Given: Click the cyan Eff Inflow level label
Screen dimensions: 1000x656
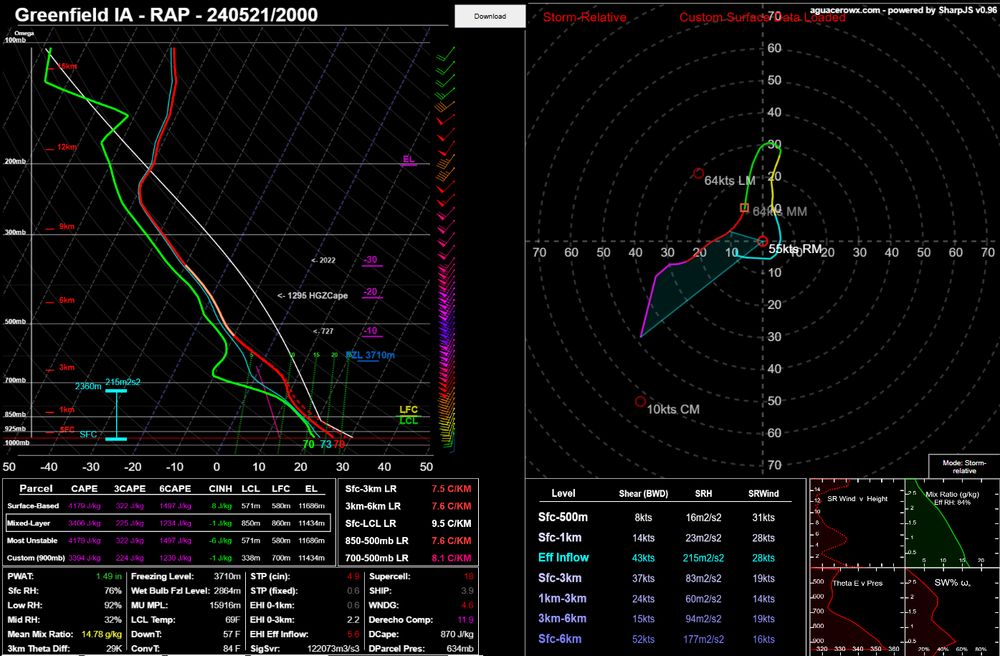Looking at the screenshot, I should (x=563, y=557).
